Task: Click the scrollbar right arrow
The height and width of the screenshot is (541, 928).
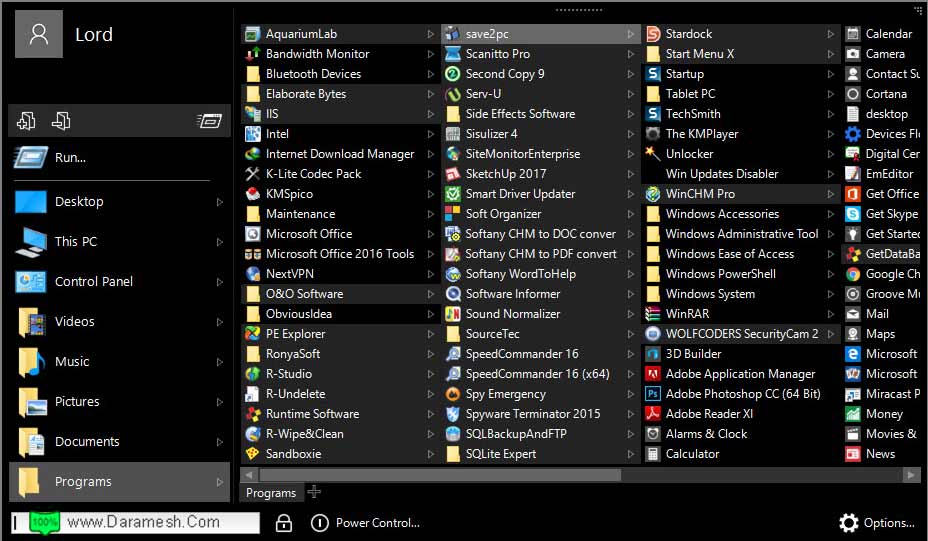Action: coord(910,475)
